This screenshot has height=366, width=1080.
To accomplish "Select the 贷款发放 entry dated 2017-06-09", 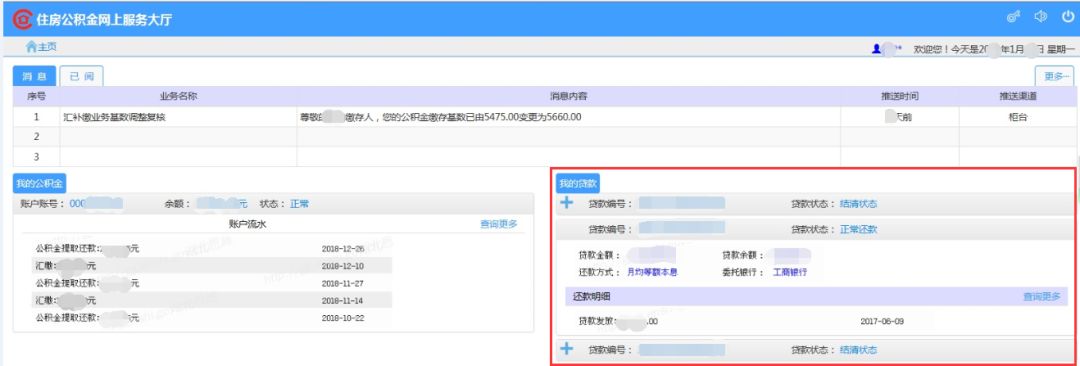I will pos(816,321).
